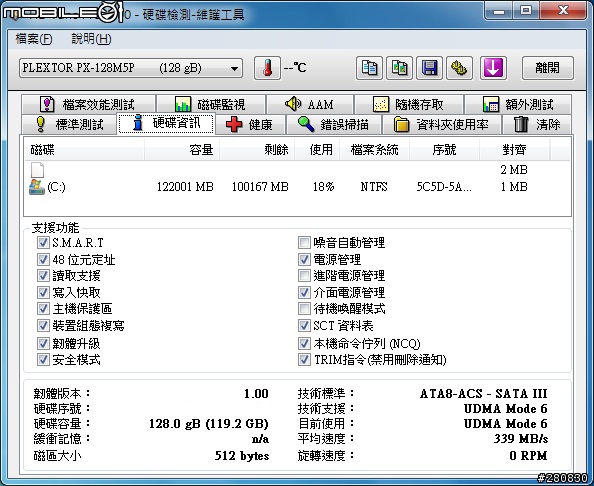Open the 檔案(F) menu

point(34,39)
